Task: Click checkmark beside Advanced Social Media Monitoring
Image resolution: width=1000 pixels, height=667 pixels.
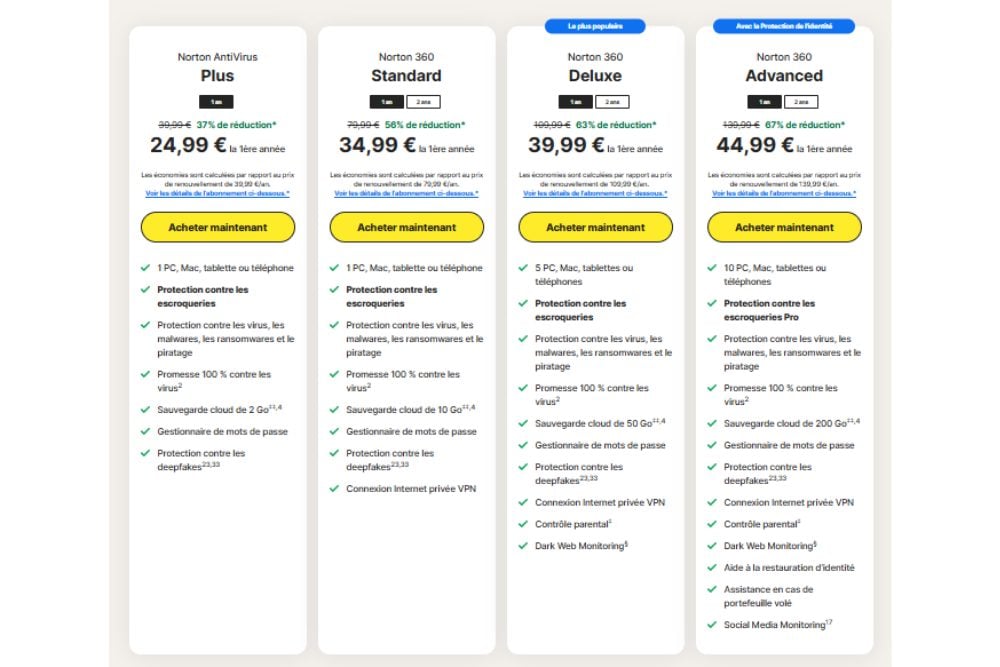Action: (713, 625)
